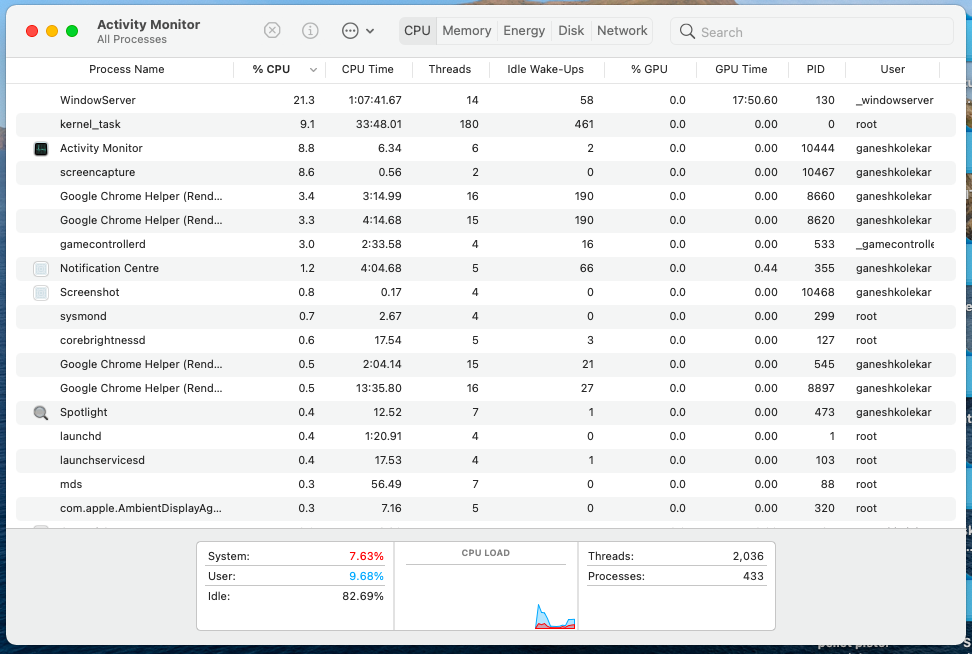Sort by CPU Time column header
This screenshot has height=654, width=972.
tap(368, 69)
